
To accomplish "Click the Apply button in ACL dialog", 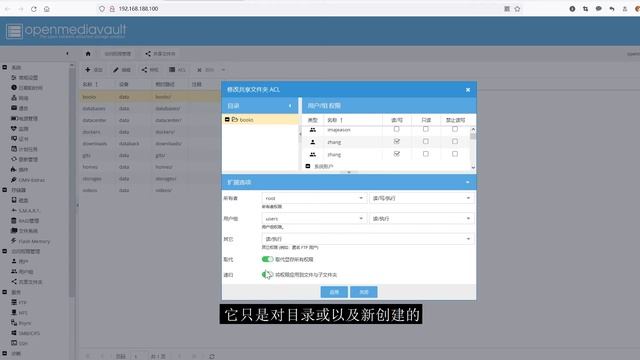I will 334,292.
